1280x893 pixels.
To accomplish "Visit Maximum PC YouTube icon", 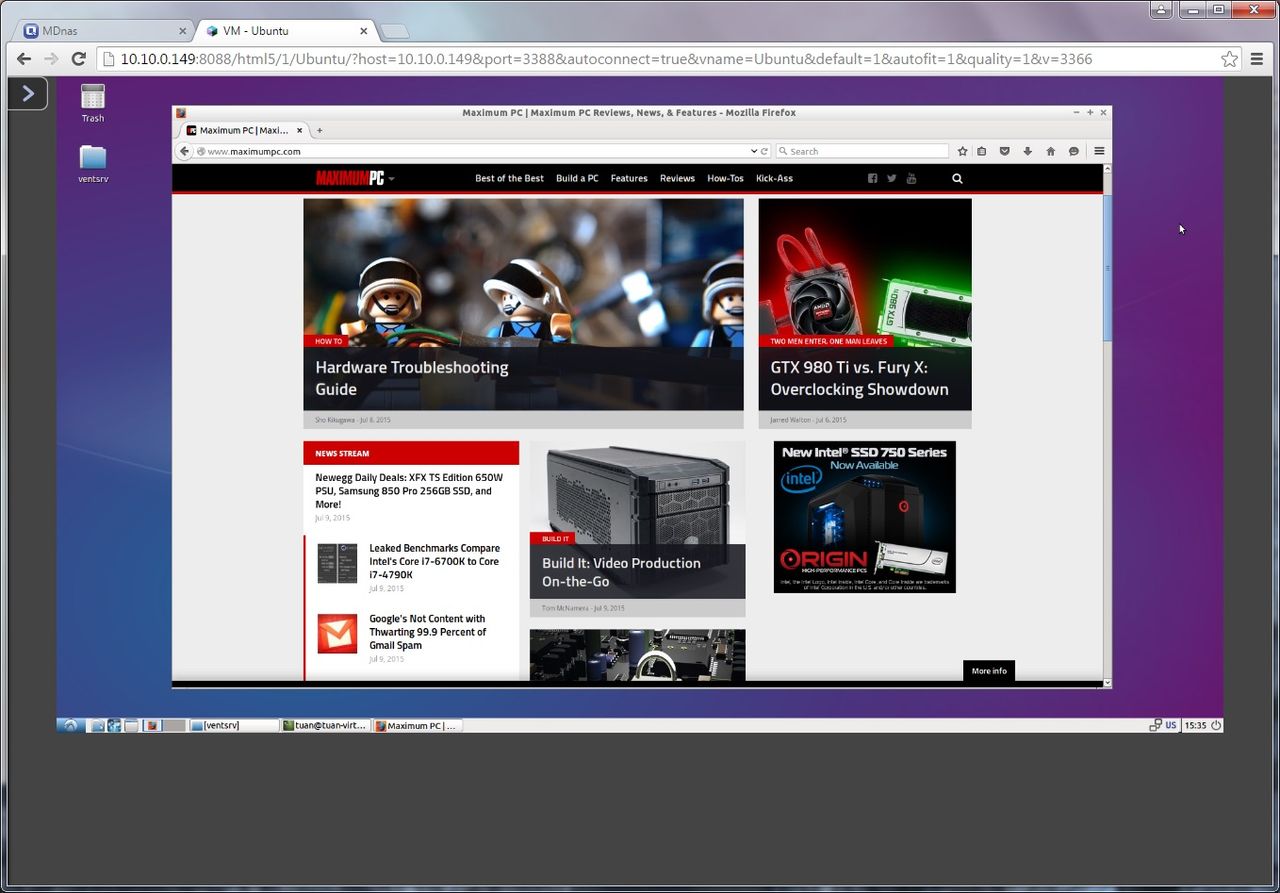I will point(911,178).
